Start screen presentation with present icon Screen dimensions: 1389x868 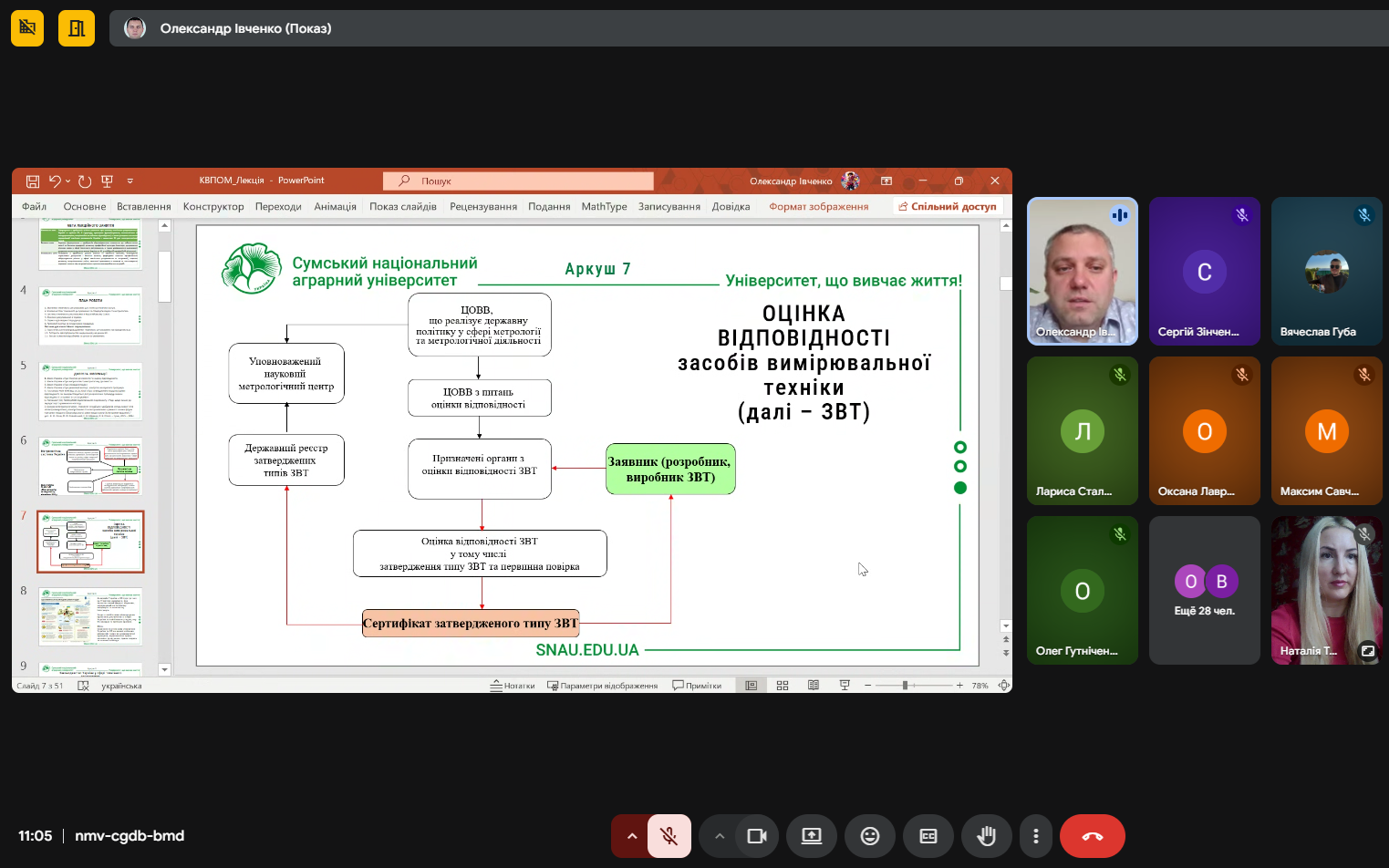[812, 836]
